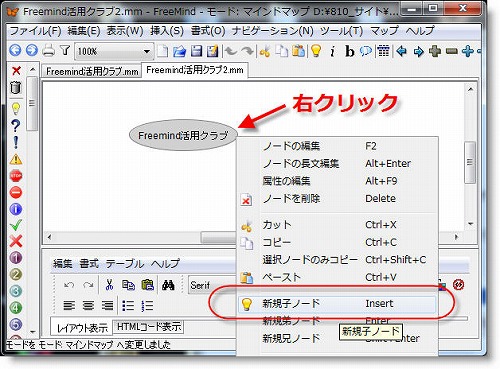This screenshot has height=369, width=500.
Task: Choose ペースト in context menu
Action: click(x=337, y=277)
